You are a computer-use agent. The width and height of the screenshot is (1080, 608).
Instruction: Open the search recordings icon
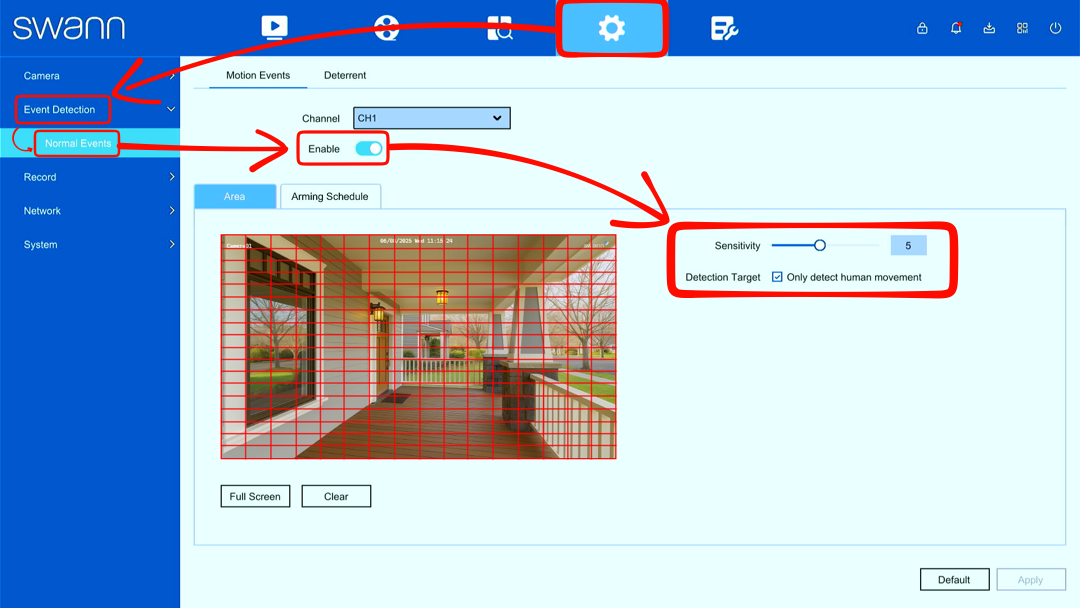pyautogui.click(x=499, y=28)
